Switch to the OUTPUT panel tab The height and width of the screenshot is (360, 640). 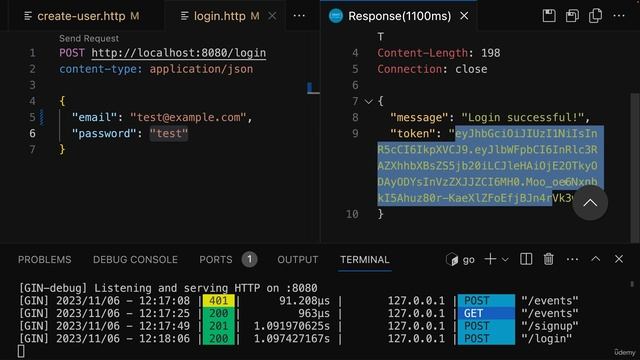(x=298, y=260)
